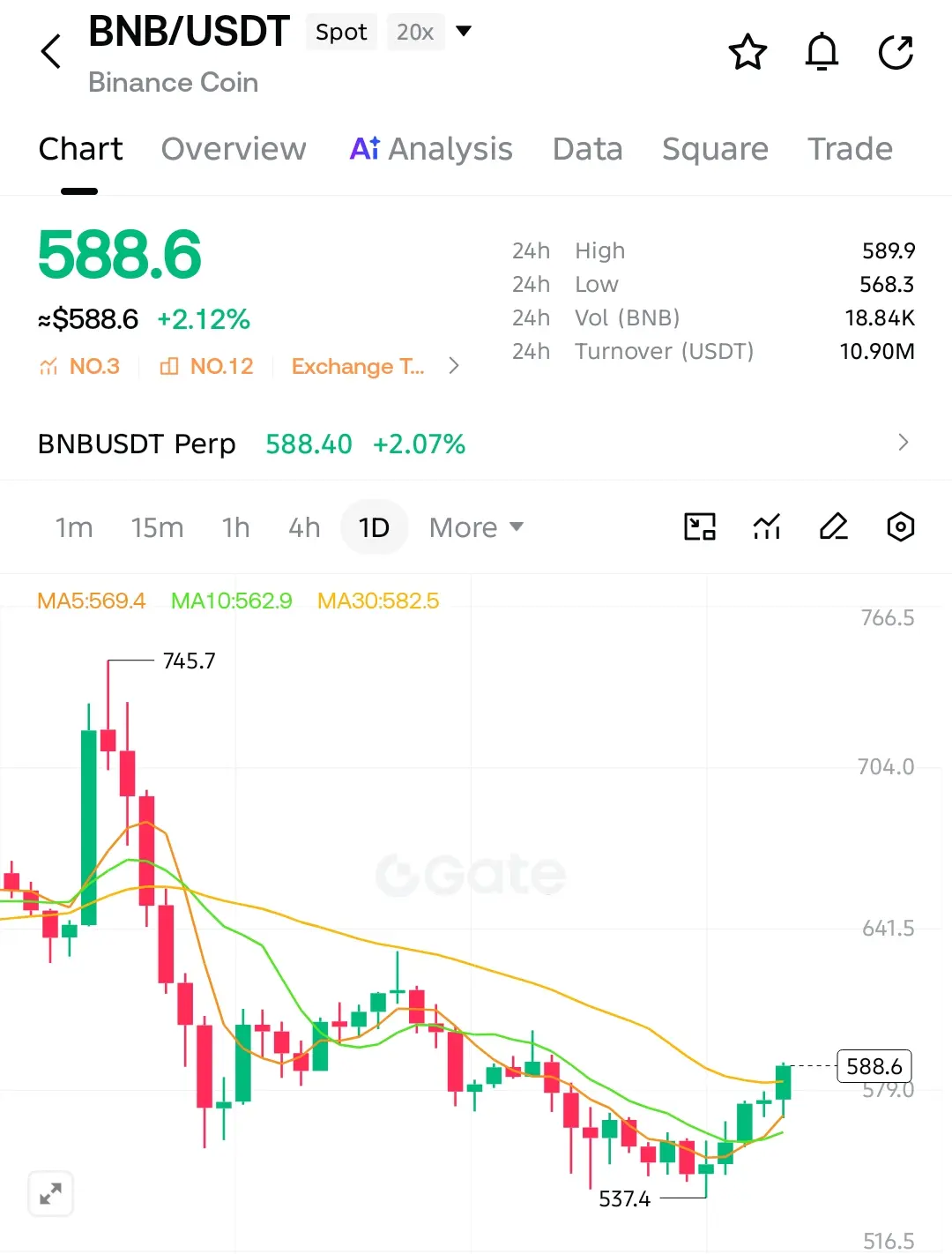
Task: Select the drawing pencil tool
Action: [833, 526]
